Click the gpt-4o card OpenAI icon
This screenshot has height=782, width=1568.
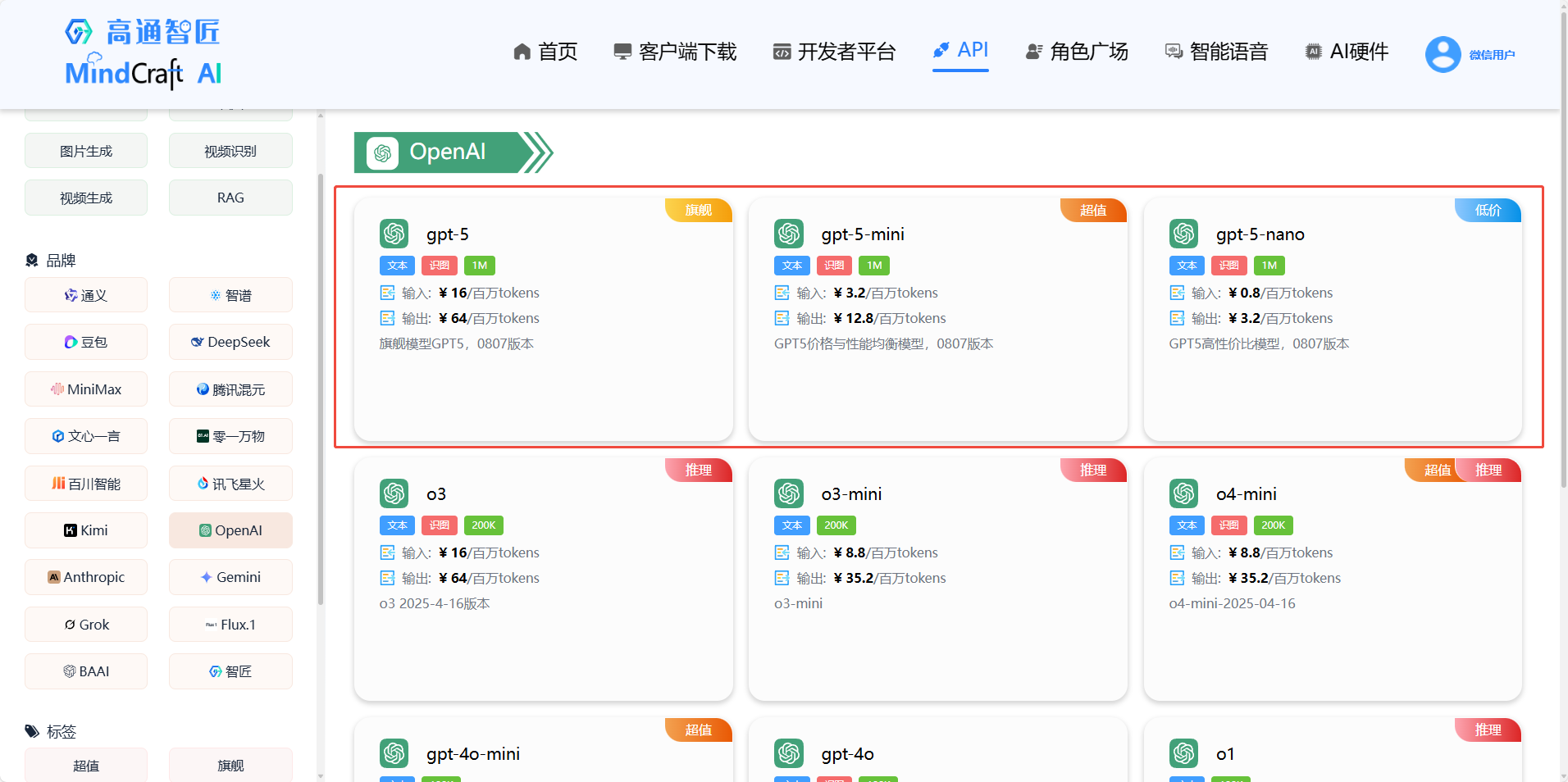pyautogui.click(x=789, y=753)
